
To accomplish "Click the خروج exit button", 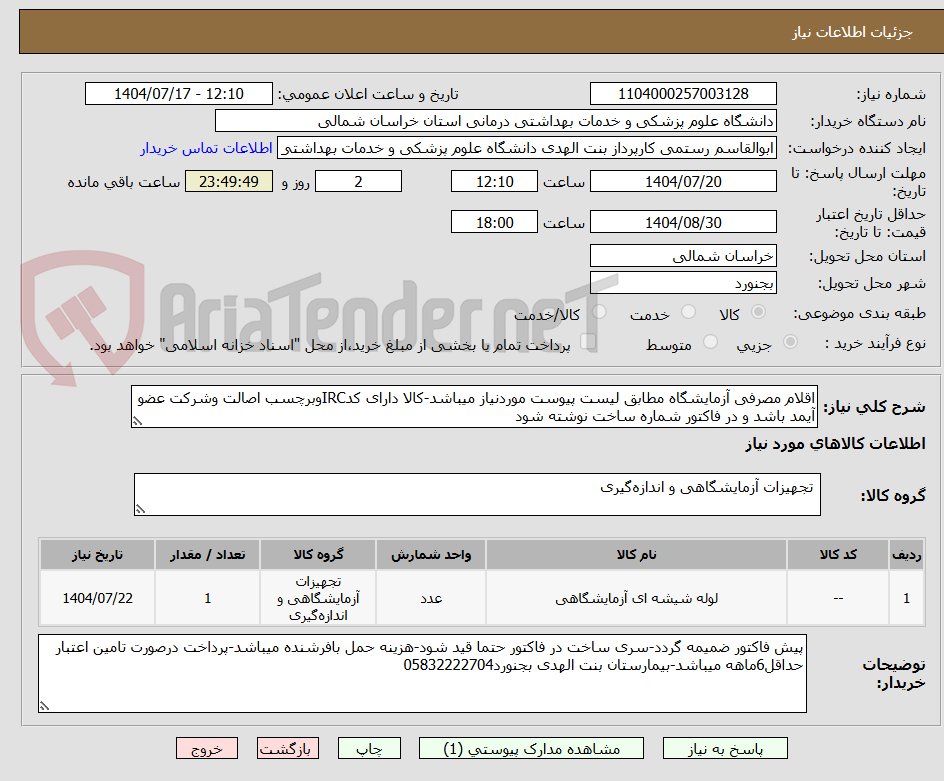I will point(207,748).
